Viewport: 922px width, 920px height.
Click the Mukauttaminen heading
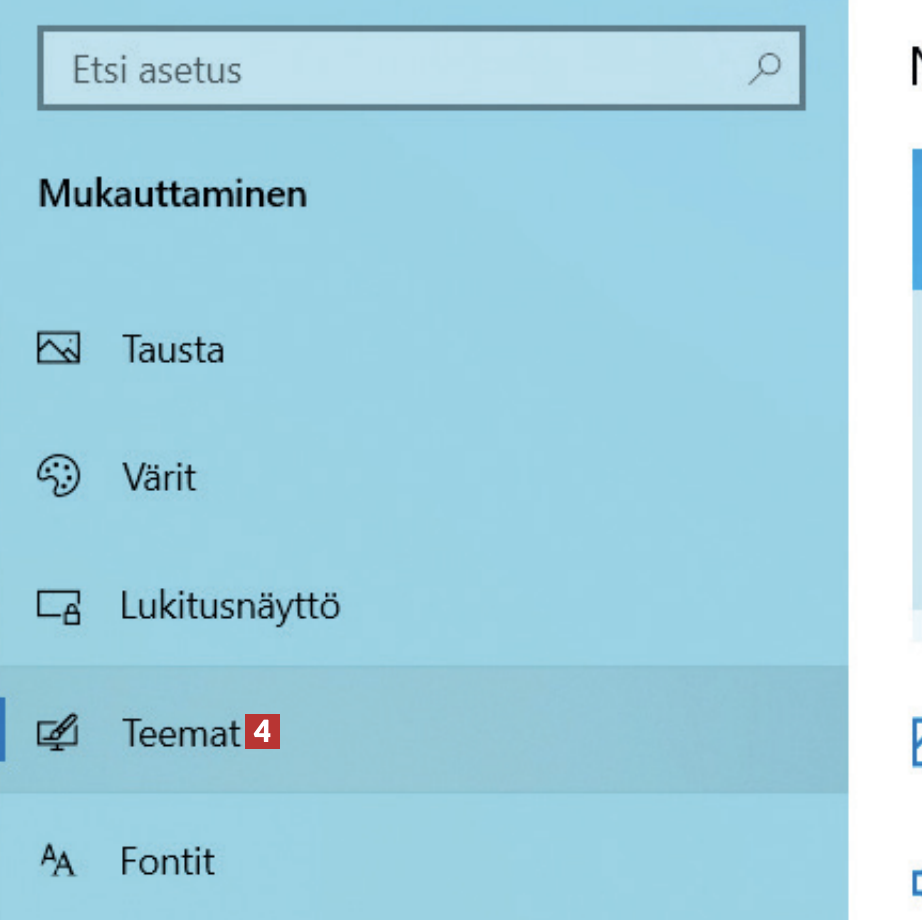(x=172, y=193)
